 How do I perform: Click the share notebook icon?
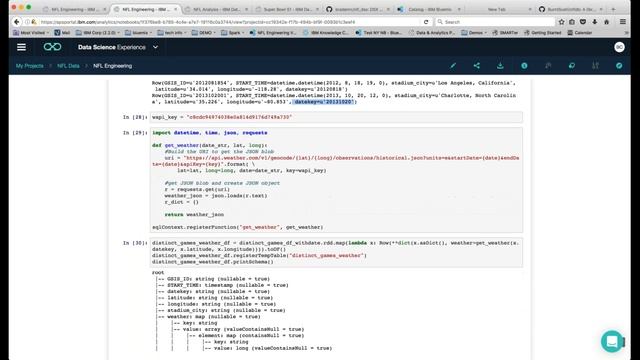[x=477, y=66]
